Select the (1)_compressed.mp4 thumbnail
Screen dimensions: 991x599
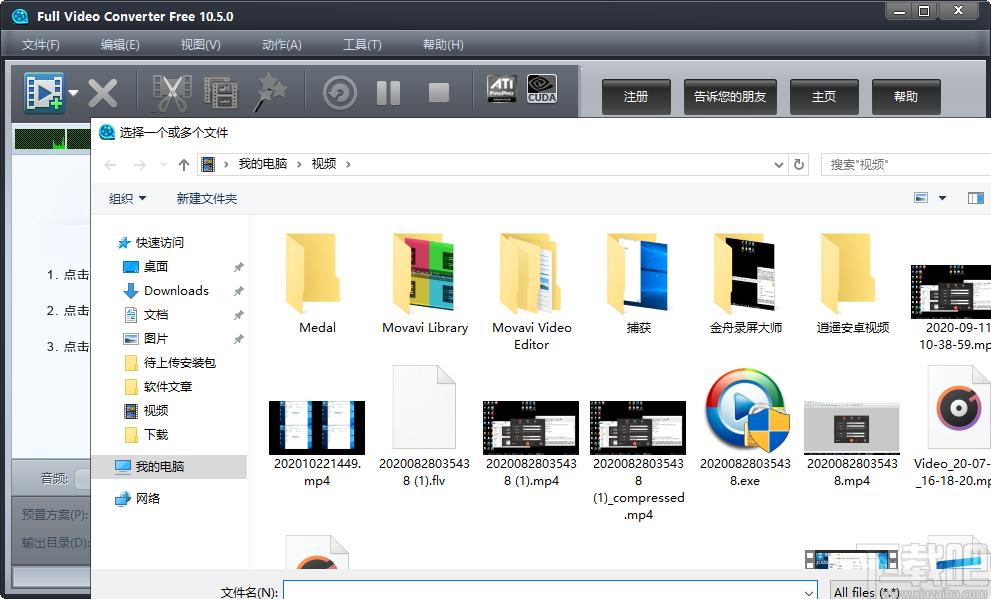pos(638,428)
